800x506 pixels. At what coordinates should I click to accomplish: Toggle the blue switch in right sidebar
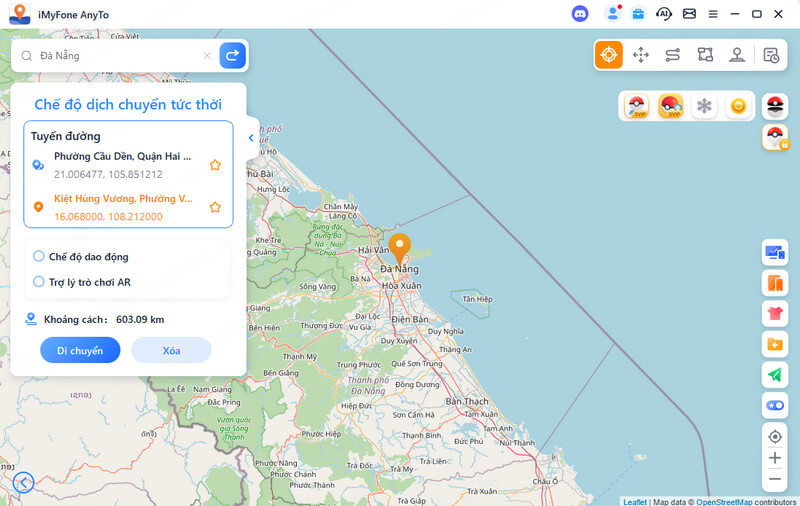tap(774, 405)
